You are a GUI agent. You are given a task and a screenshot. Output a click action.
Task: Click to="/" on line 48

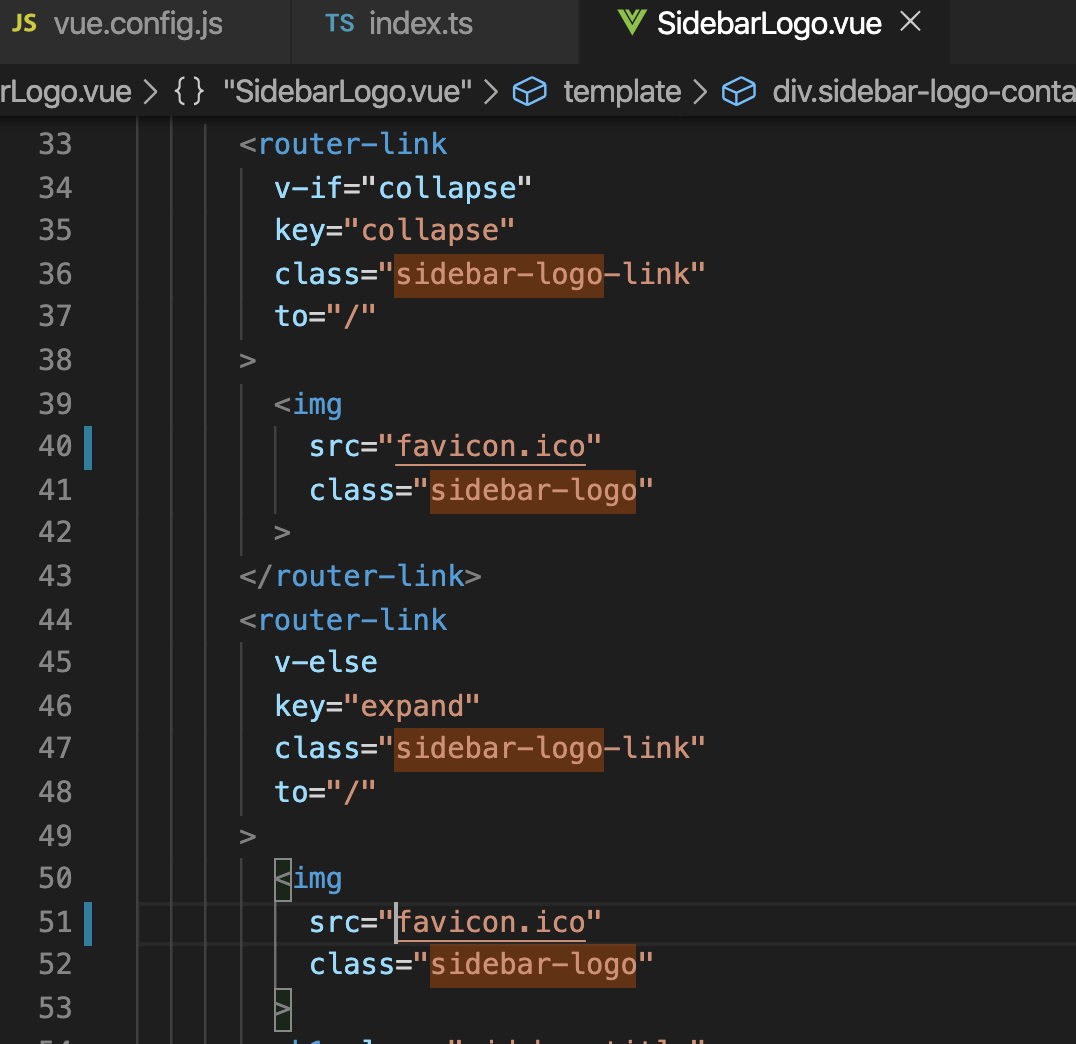[x=325, y=793]
